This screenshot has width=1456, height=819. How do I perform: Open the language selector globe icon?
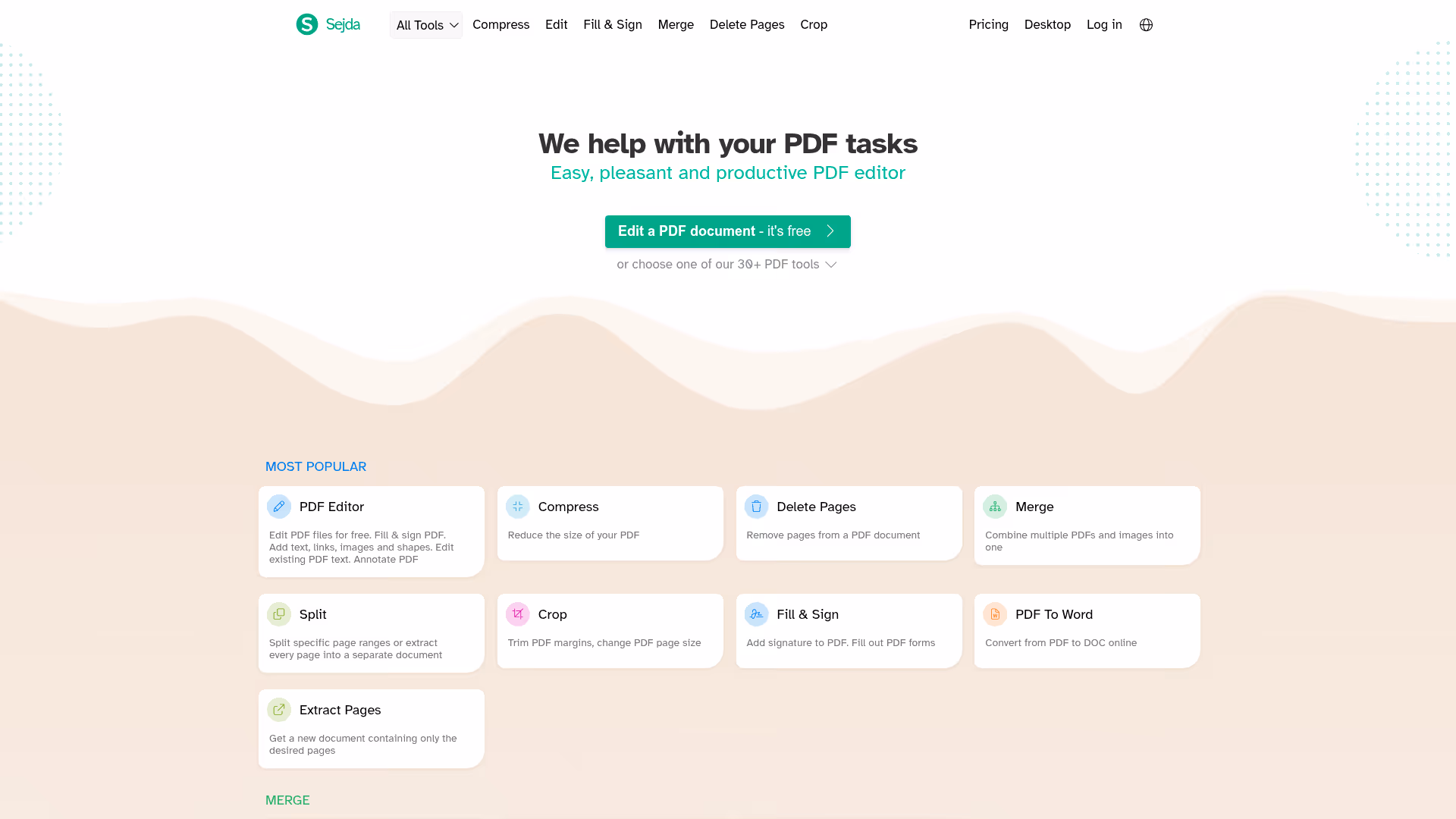click(1145, 24)
